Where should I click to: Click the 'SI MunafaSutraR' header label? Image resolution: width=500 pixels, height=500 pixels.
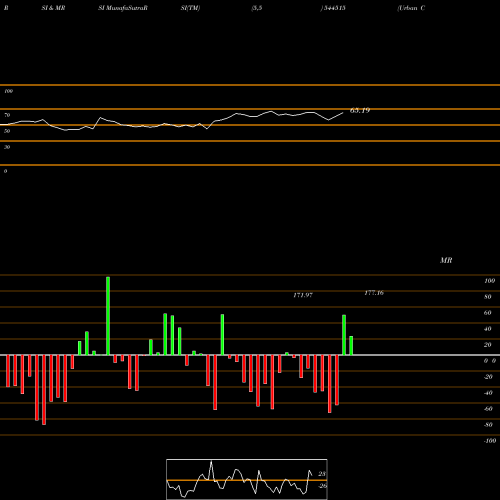tap(123, 8)
